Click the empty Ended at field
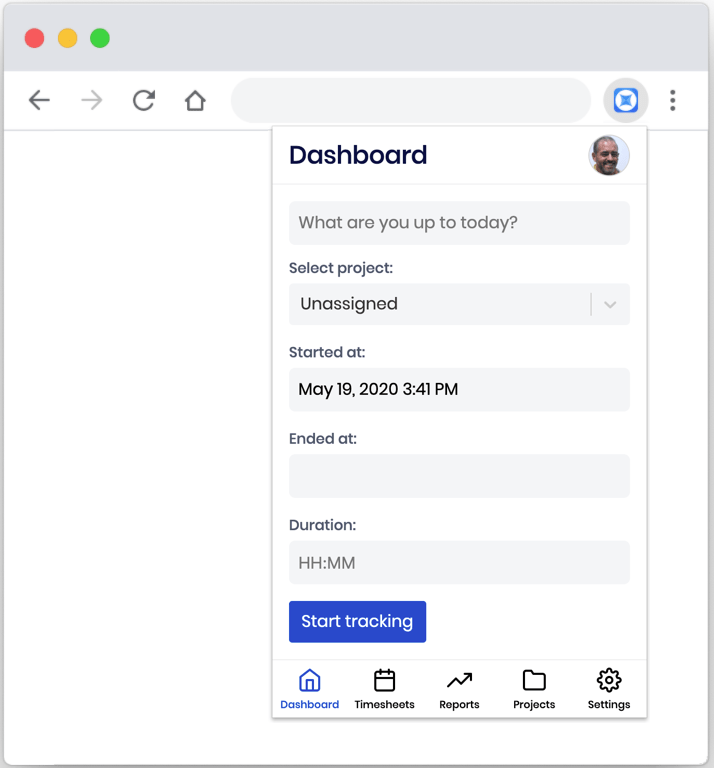Image resolution: width=714 pixels, height=768 pixels. coord(459,476)
